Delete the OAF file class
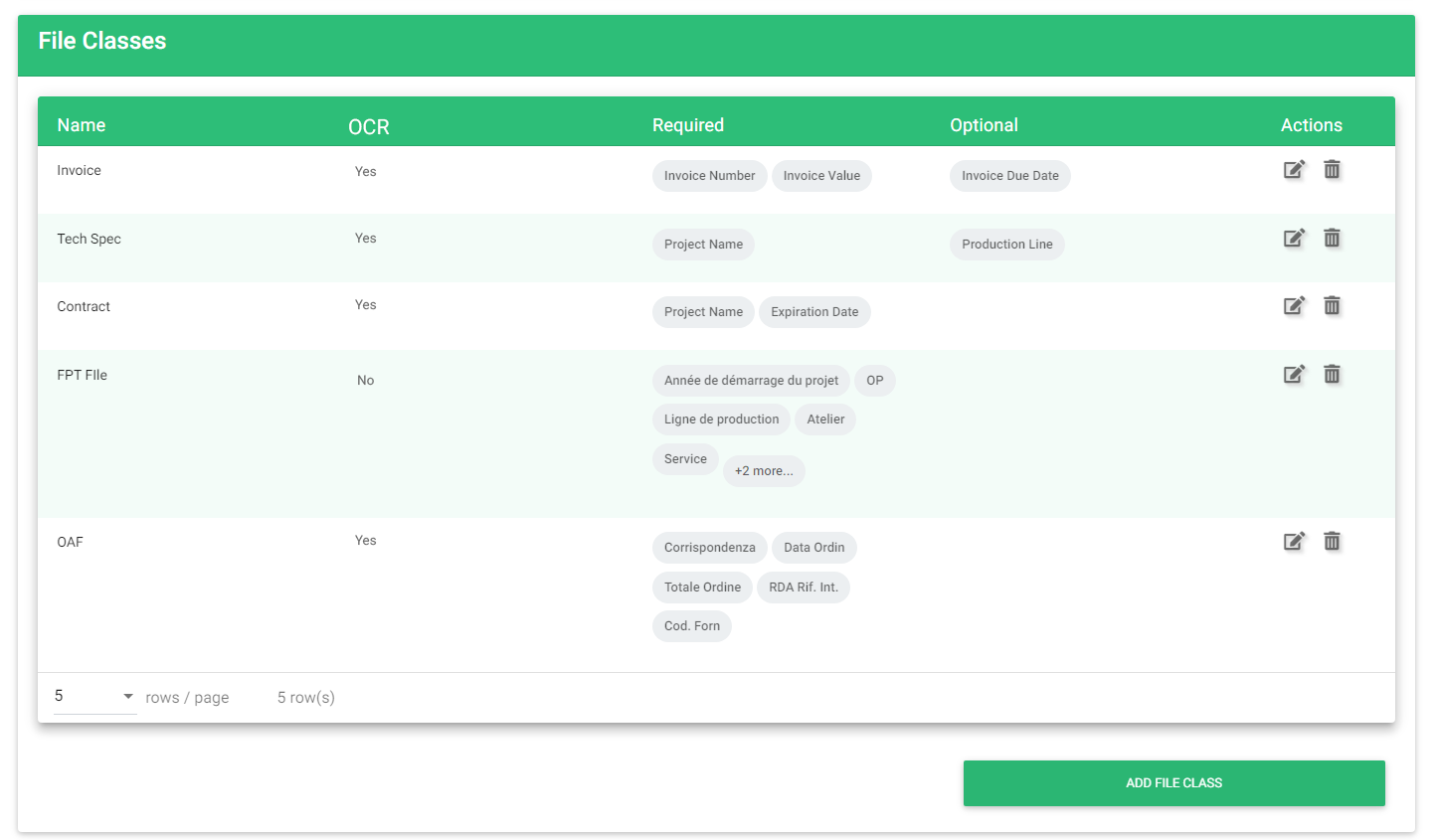Viewport: 1439px width, 840px height. 1332,542
